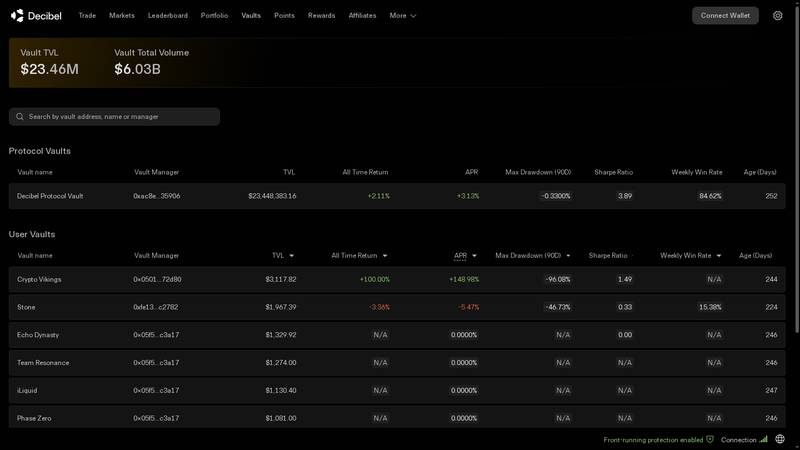Open the Phase Zero vault

point(397,417)
